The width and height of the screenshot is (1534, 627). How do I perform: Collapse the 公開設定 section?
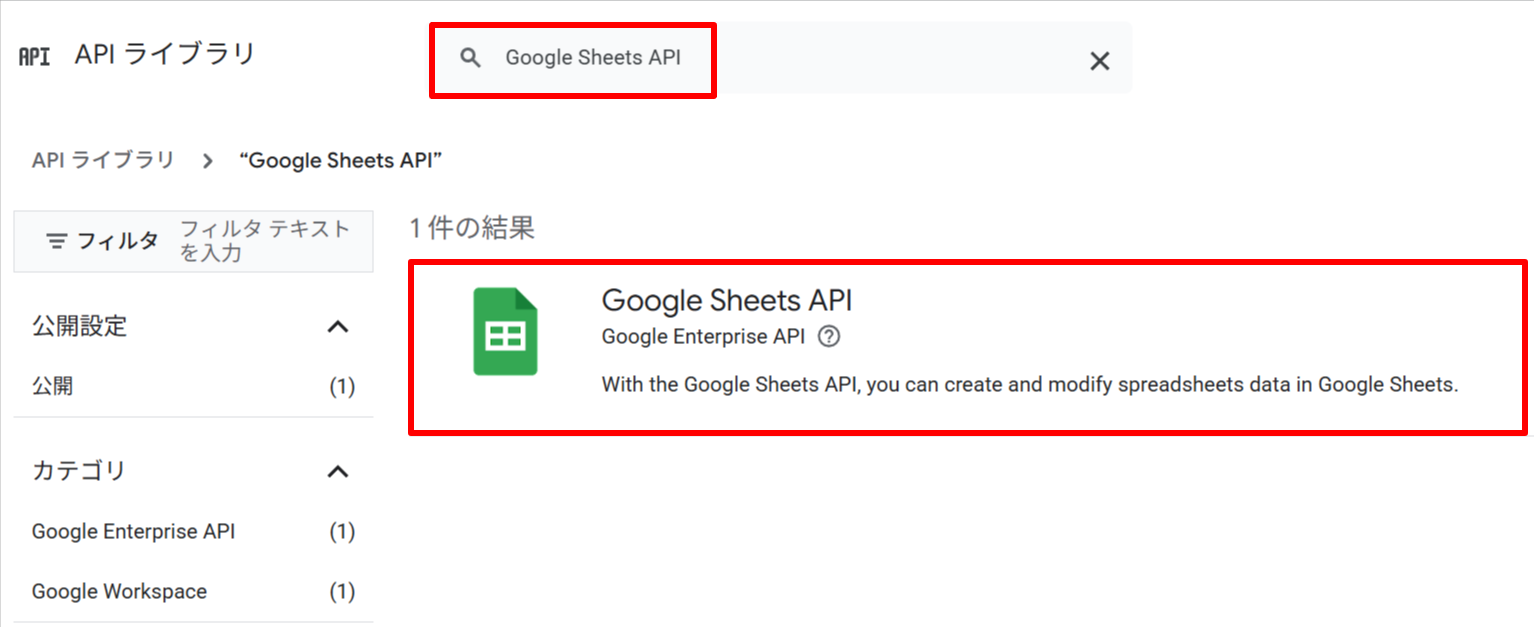pyautogui.click(x=338, y=326)
